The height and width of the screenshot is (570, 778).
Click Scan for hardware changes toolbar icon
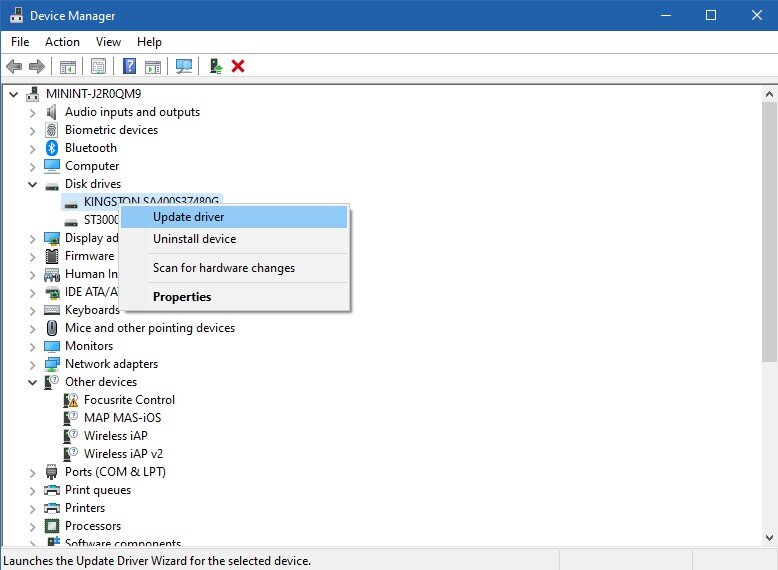click(x=184, y=66)
